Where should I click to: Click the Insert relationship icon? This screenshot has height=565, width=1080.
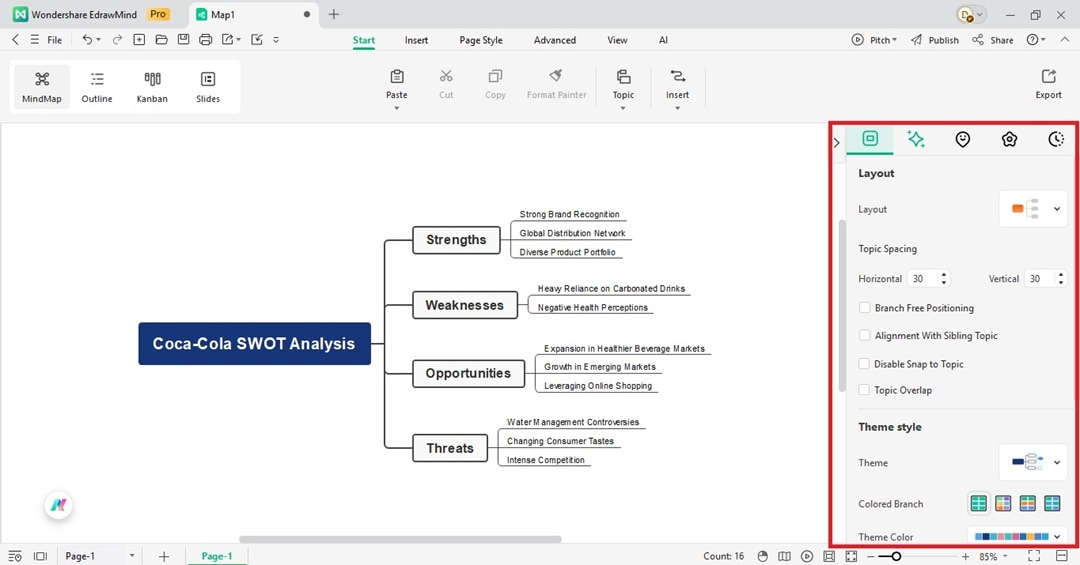click(678, 76)
